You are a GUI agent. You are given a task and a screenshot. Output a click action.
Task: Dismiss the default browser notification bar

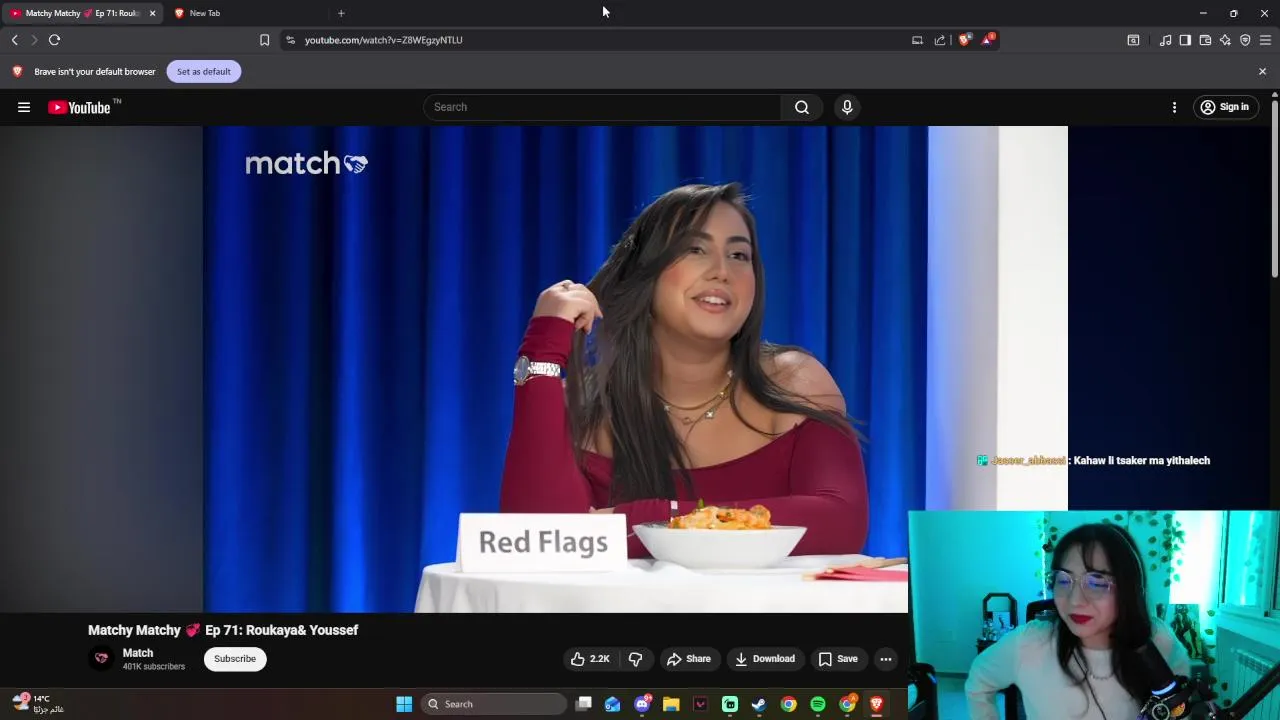[1262, 72]
